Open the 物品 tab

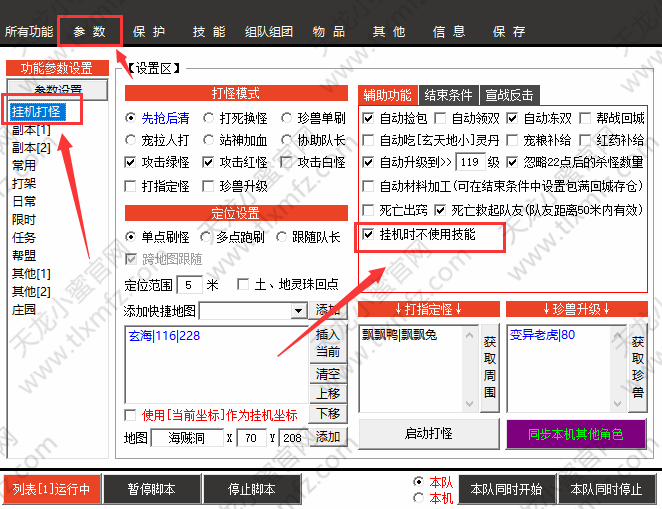[329, 31]
